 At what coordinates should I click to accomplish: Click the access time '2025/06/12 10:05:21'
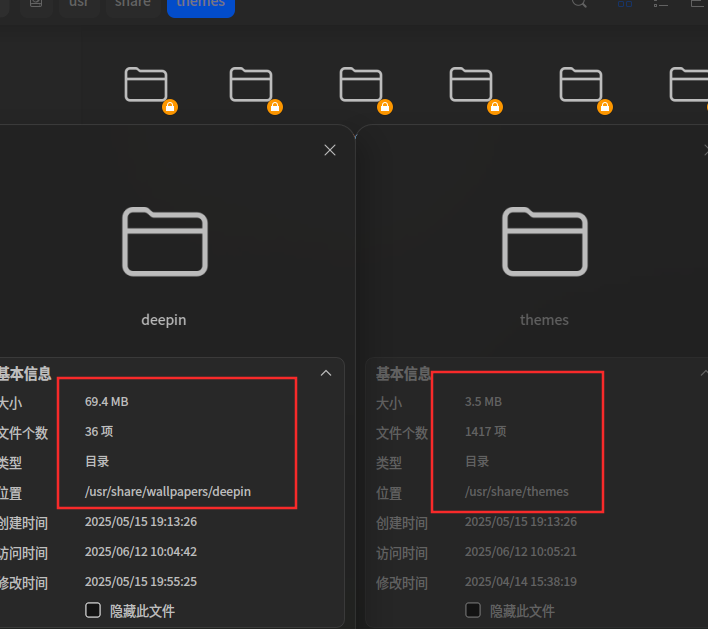point(521,551)
